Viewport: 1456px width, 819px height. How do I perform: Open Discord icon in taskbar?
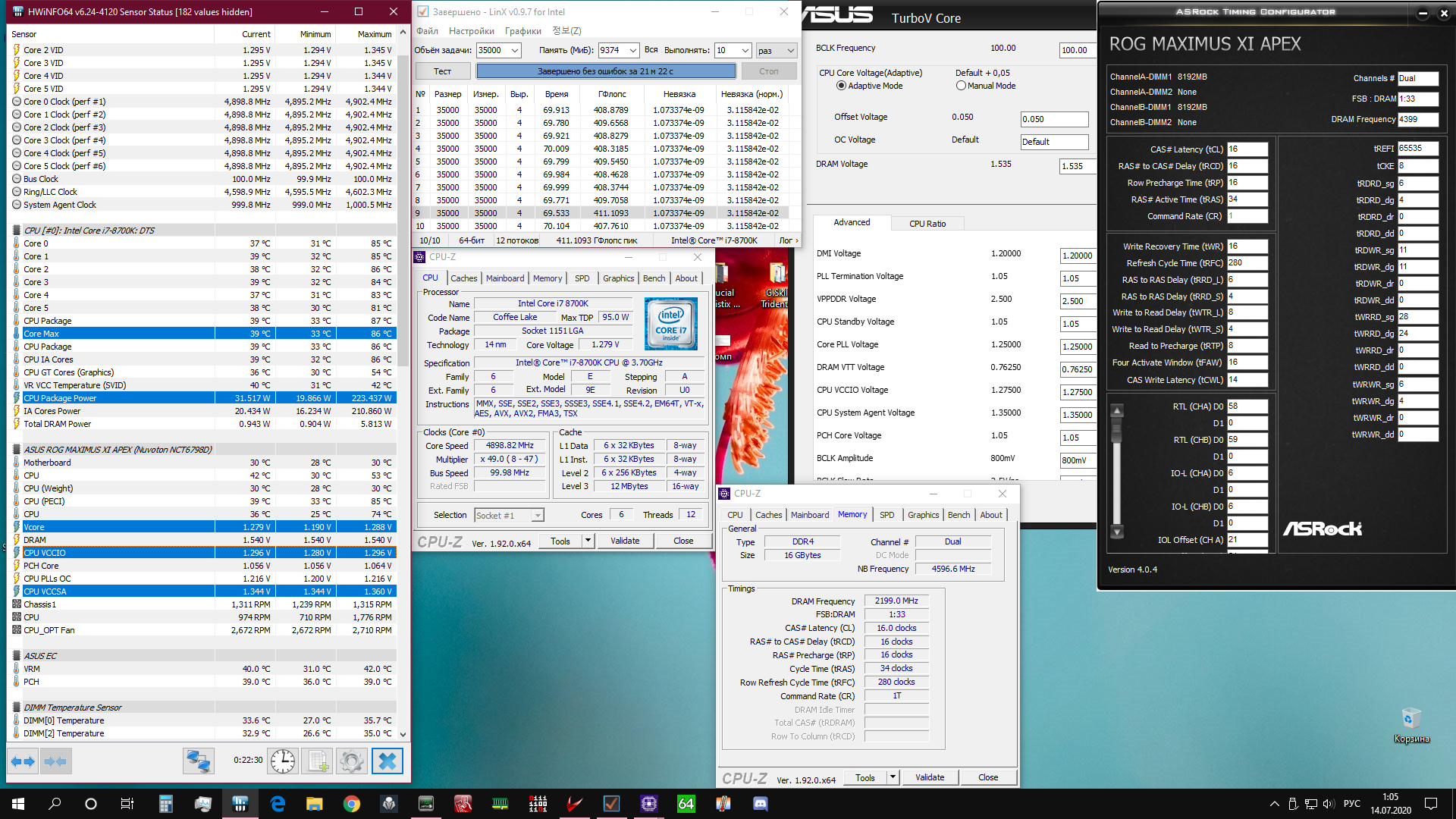760,804
